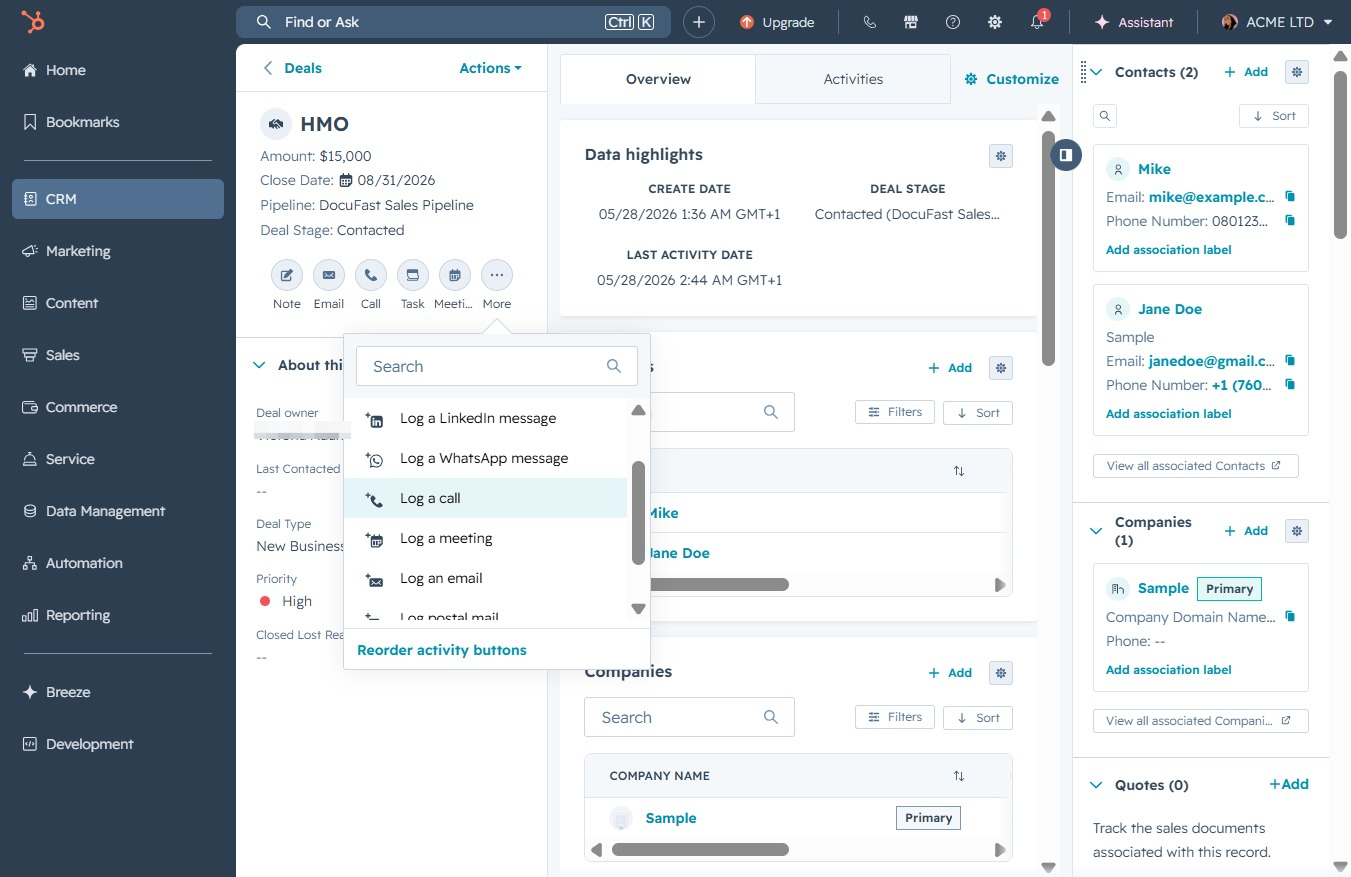Open Sort in Companies table card
The width and height of the screenshot is (1351, 877).
(x=978, y=718)
